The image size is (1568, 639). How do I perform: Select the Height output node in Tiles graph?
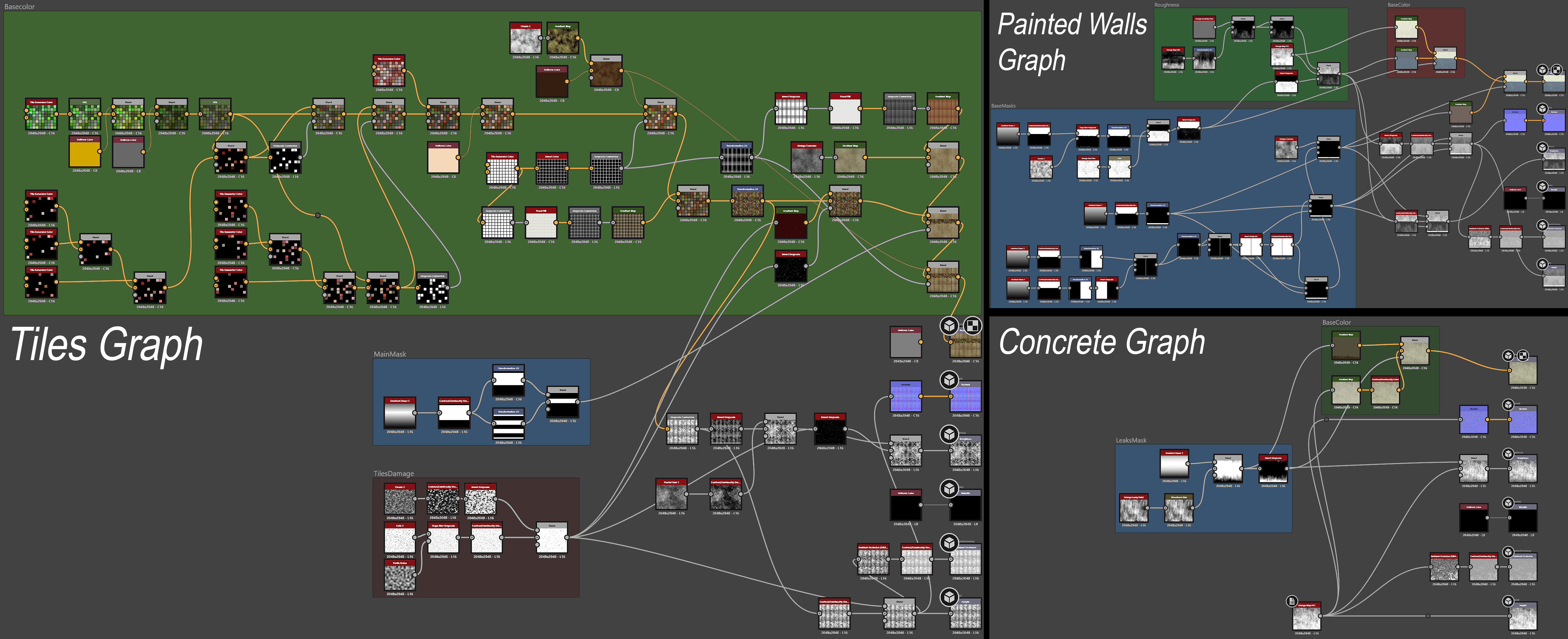pyautogui.click(x=965, y=614)
